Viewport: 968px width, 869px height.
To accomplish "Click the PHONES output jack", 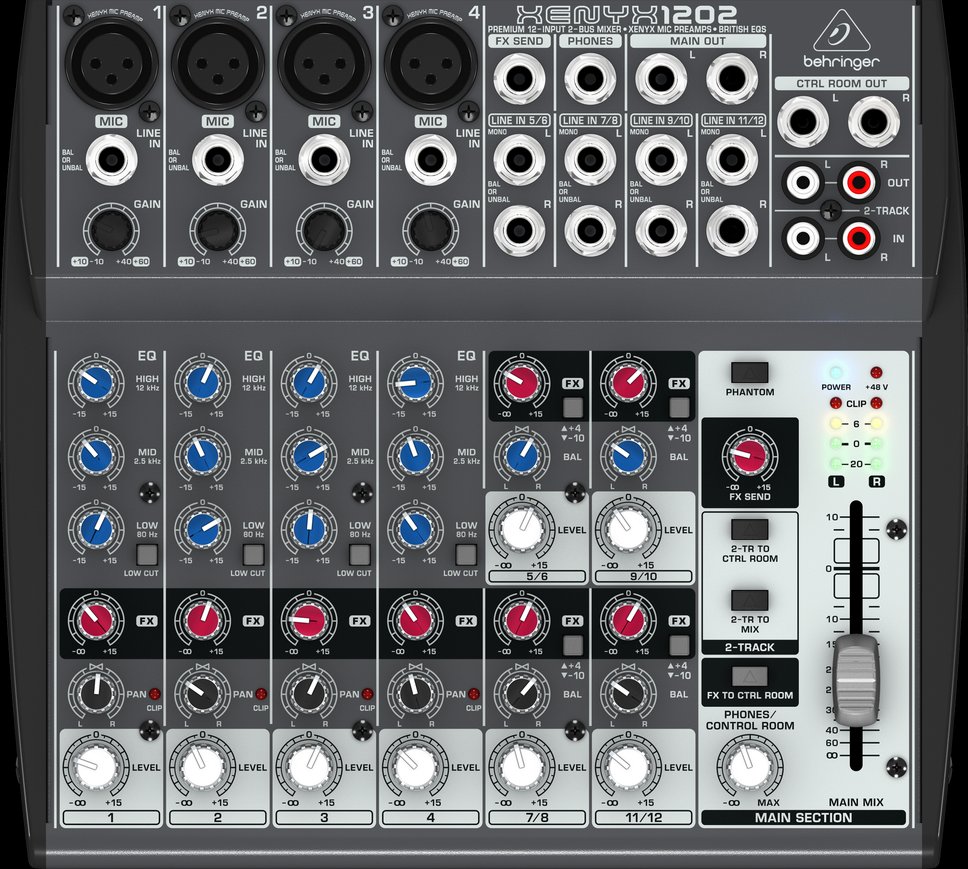I will pos(590,78).
